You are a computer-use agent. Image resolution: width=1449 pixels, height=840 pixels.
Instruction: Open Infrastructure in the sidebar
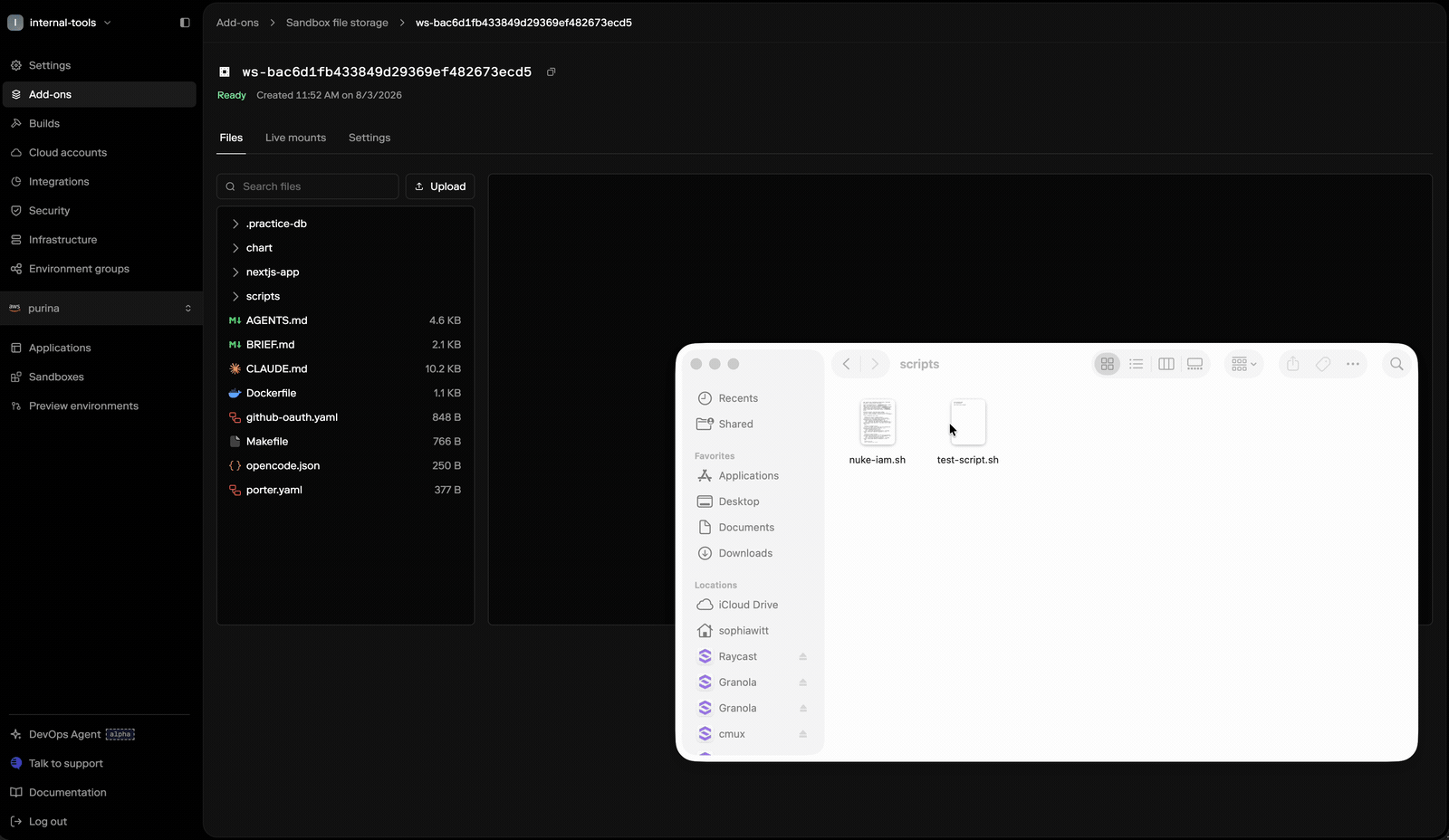[x=100, y=239]
